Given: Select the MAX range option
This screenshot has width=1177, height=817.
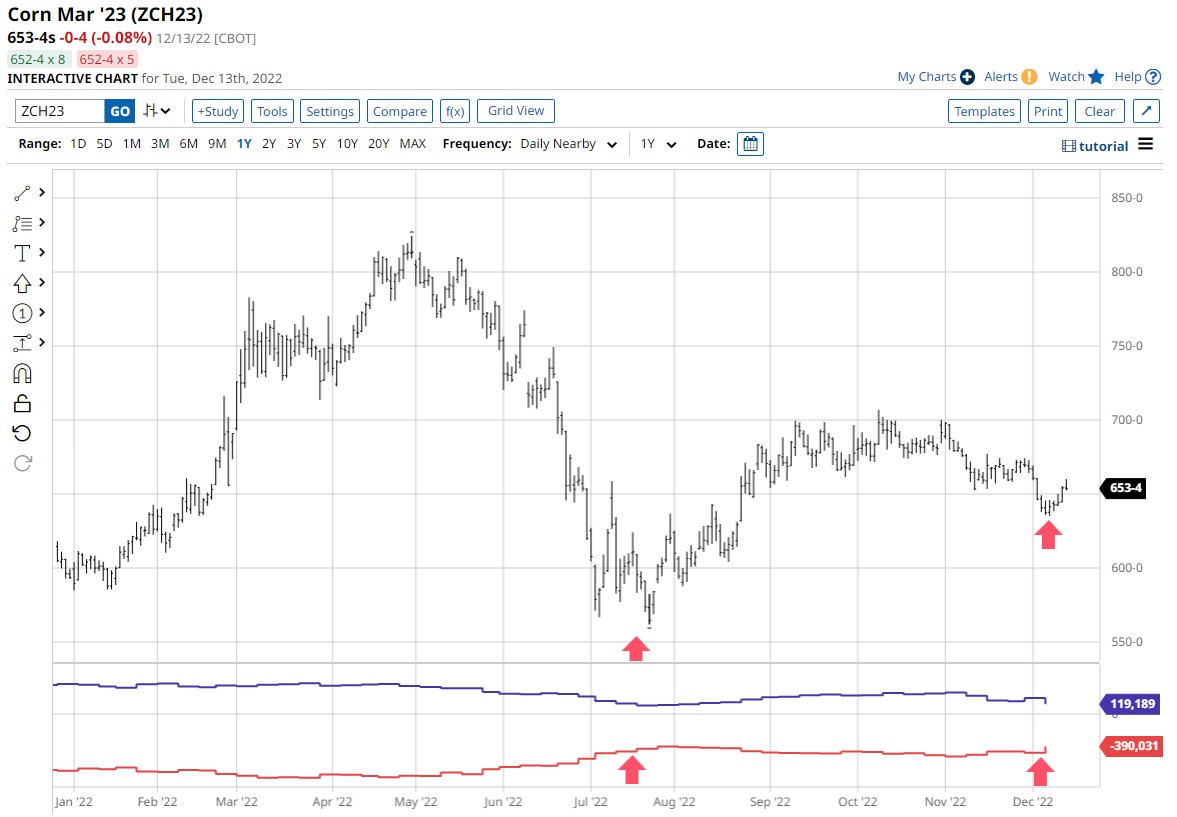Looking at the screenshot, I should coord(413,143).
